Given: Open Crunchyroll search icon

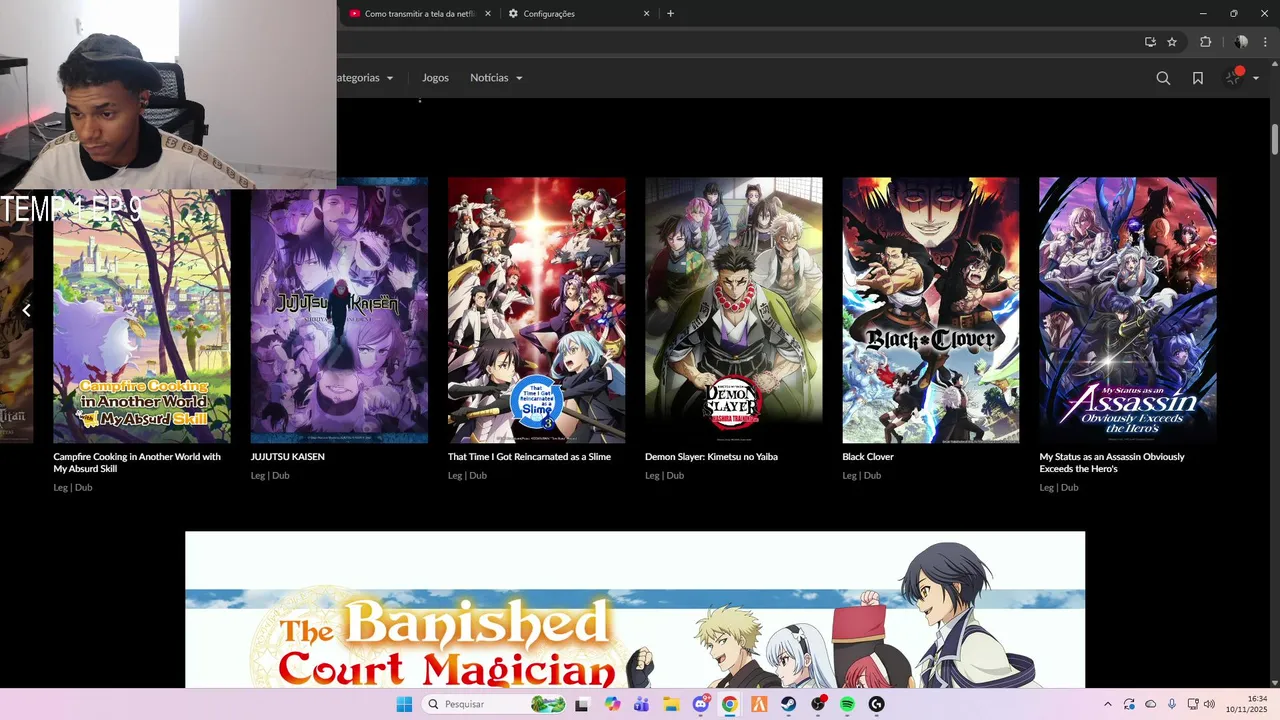Looking at the screenshot, I should (x=1163, y=78).
